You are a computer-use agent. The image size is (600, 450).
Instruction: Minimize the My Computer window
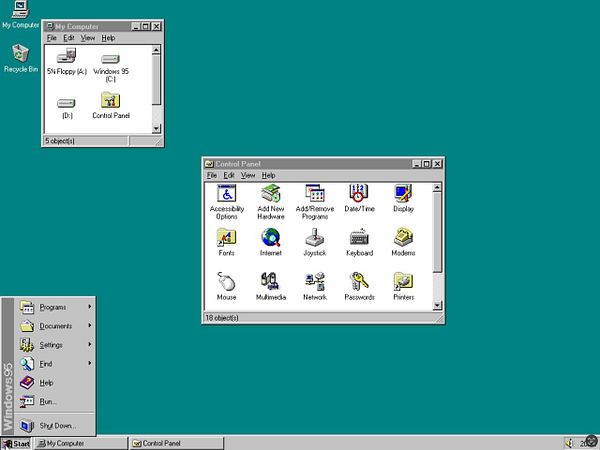point(136,26)
